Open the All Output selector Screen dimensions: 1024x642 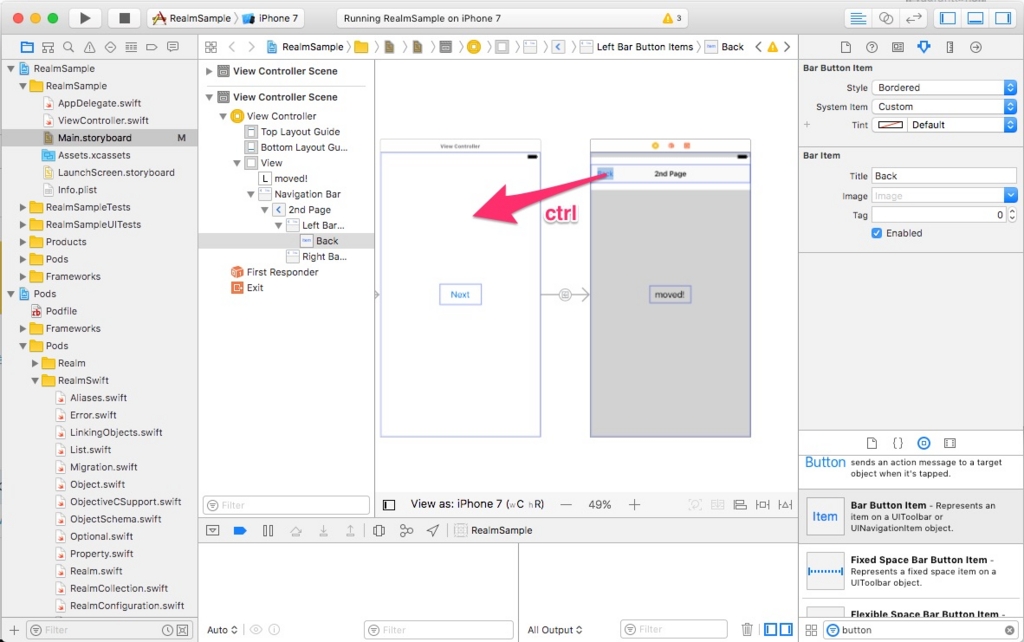point(554,630)
